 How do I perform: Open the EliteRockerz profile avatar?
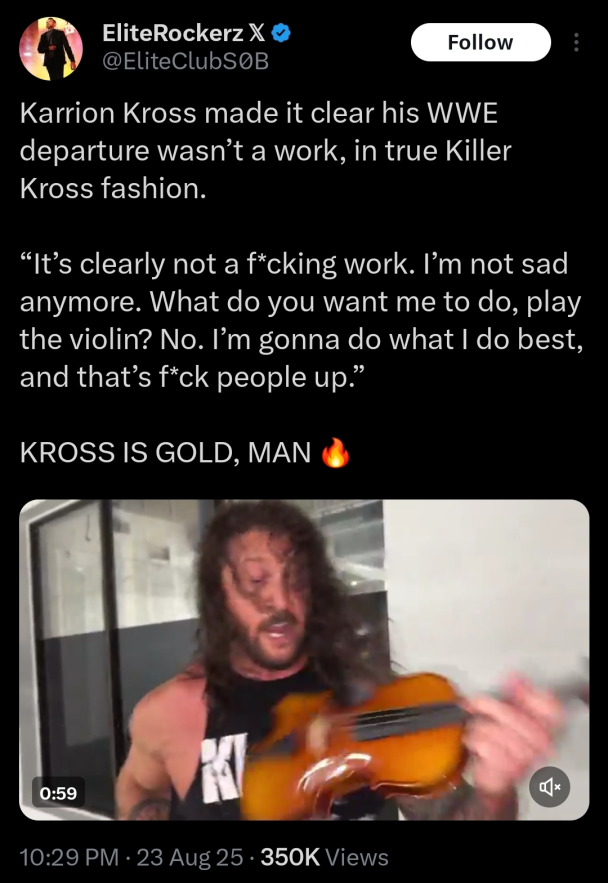[x=51, y=48]
